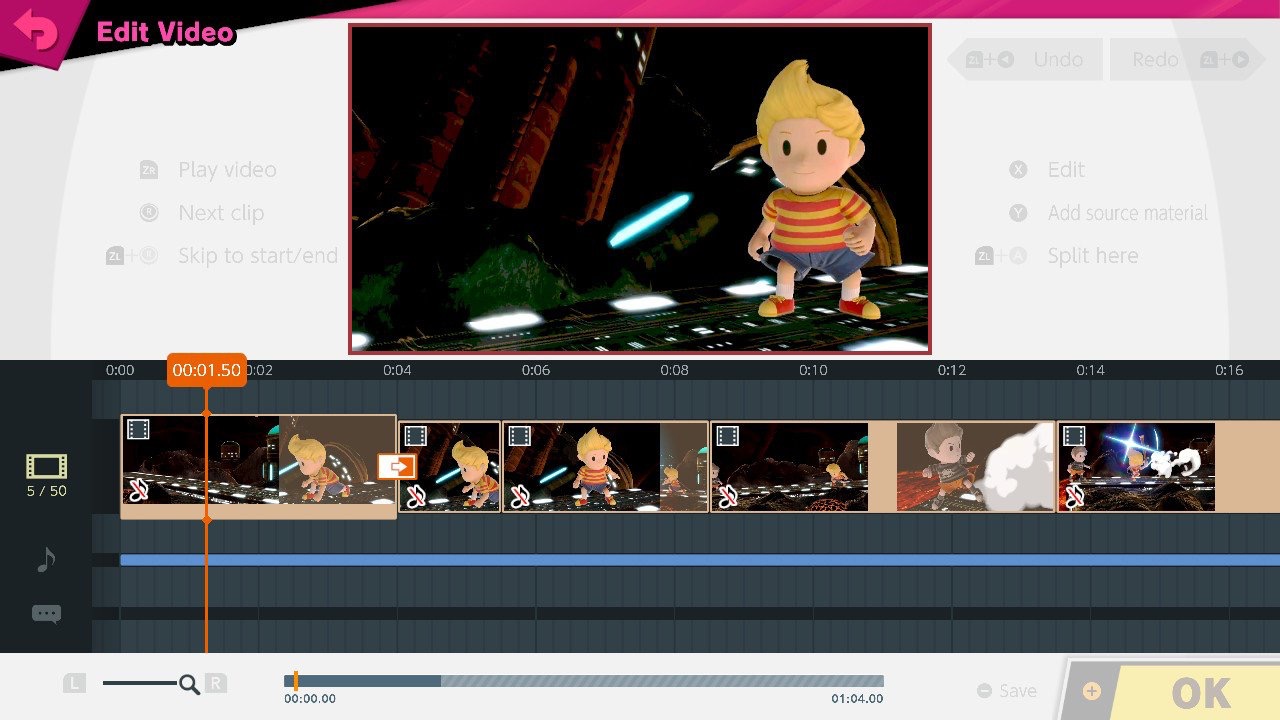1280x720 pixels.
Task: Click the video preview of Lucas
Action: tap(640, 189)
